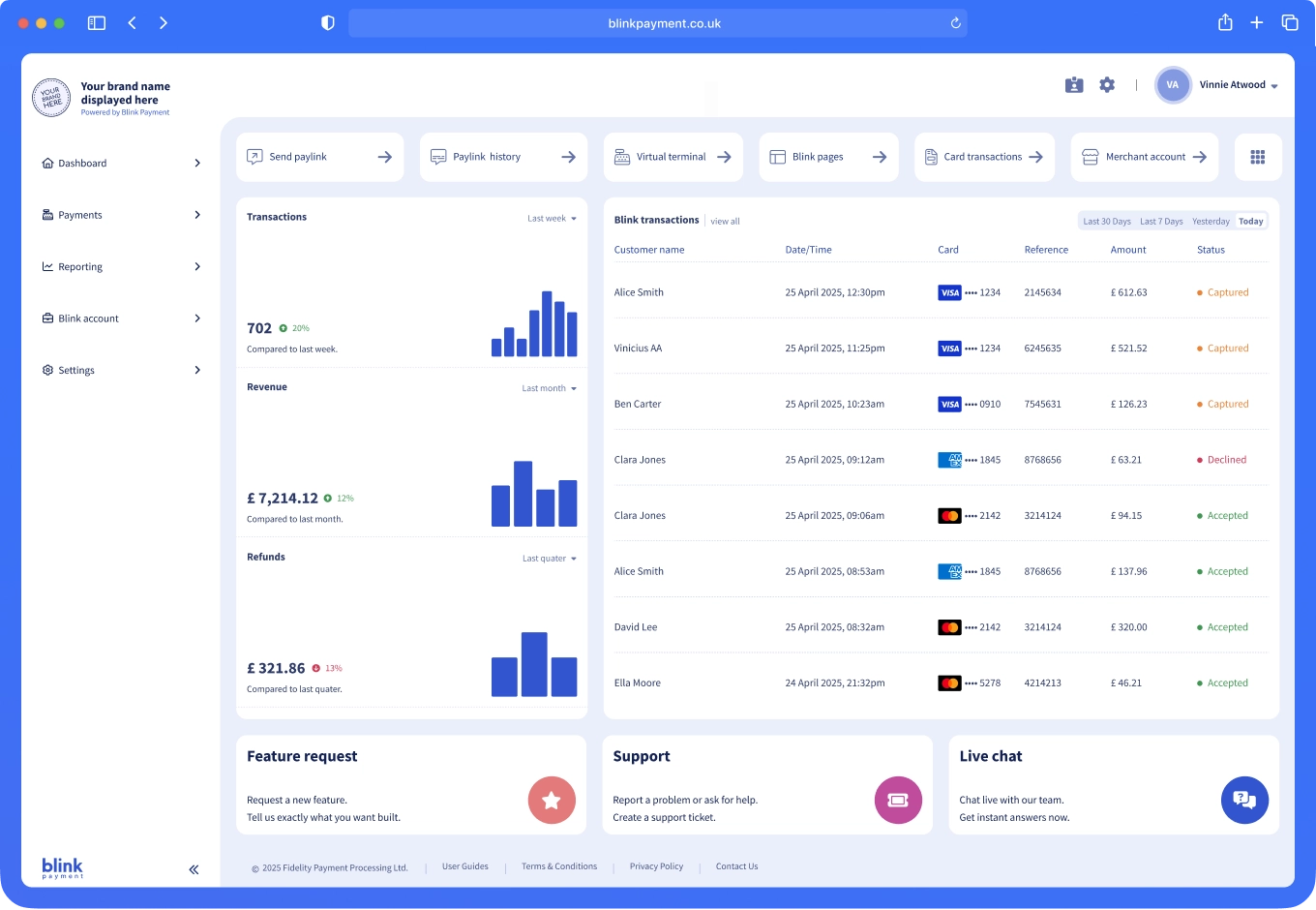Open the apps grid menu icon
The width and height of the screenshot is (1316, 910).
tap(1258, 157)
